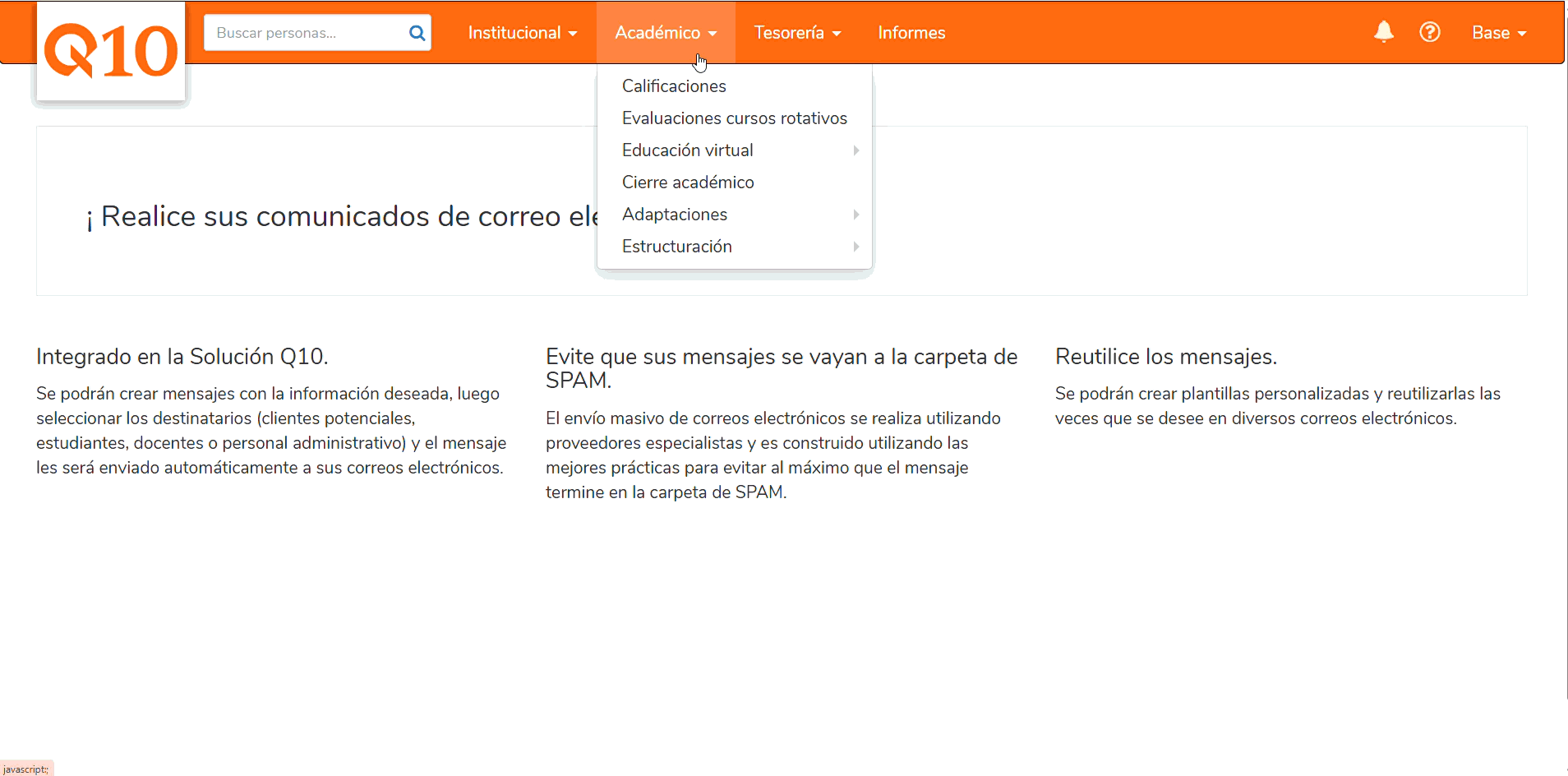Viewport: 1568px width, 776px height.
Task: Click the Reutilice los mensajes heading
Action: [1166, 357]
